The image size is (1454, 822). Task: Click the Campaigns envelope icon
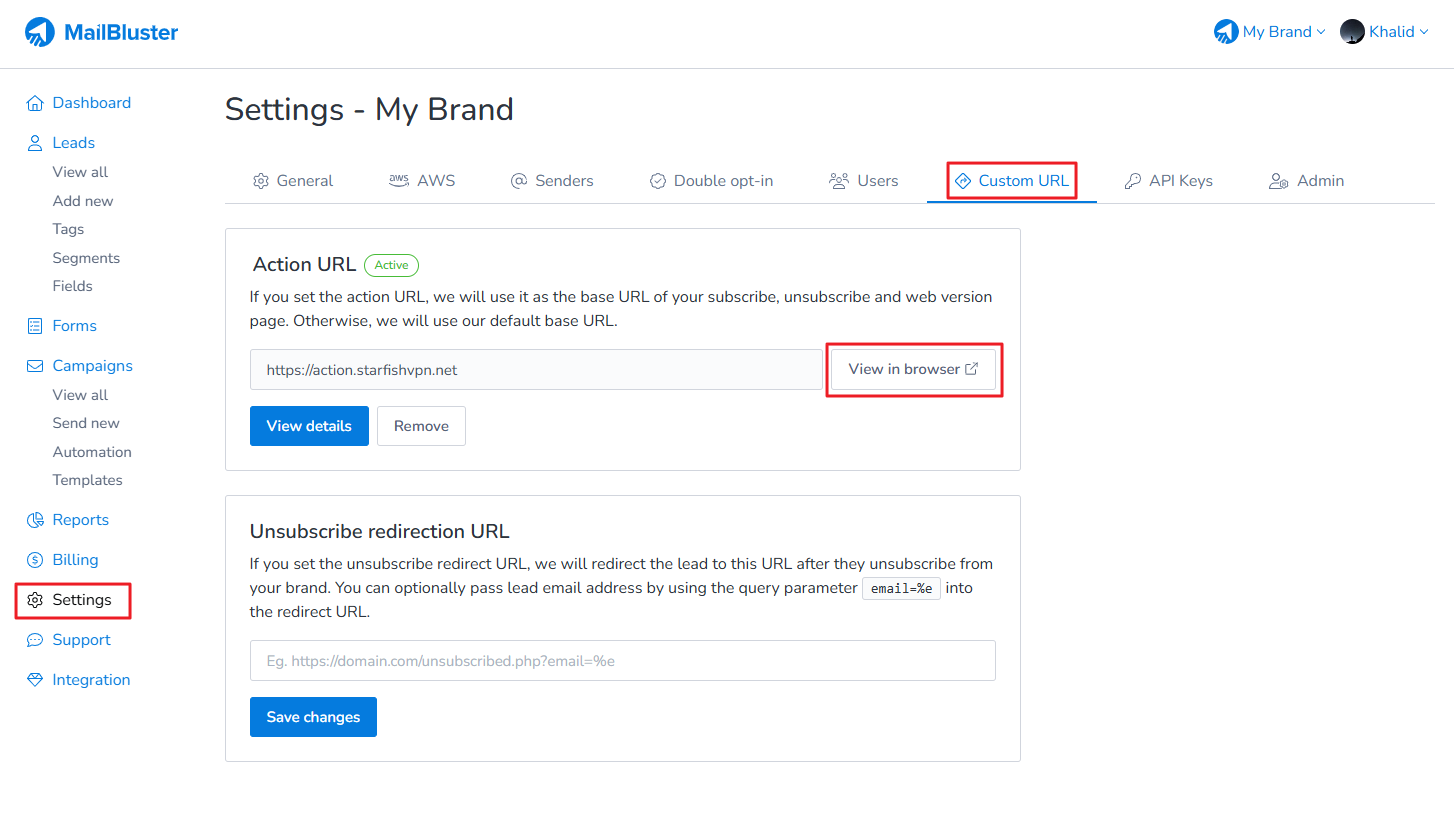tap(35, 366)
